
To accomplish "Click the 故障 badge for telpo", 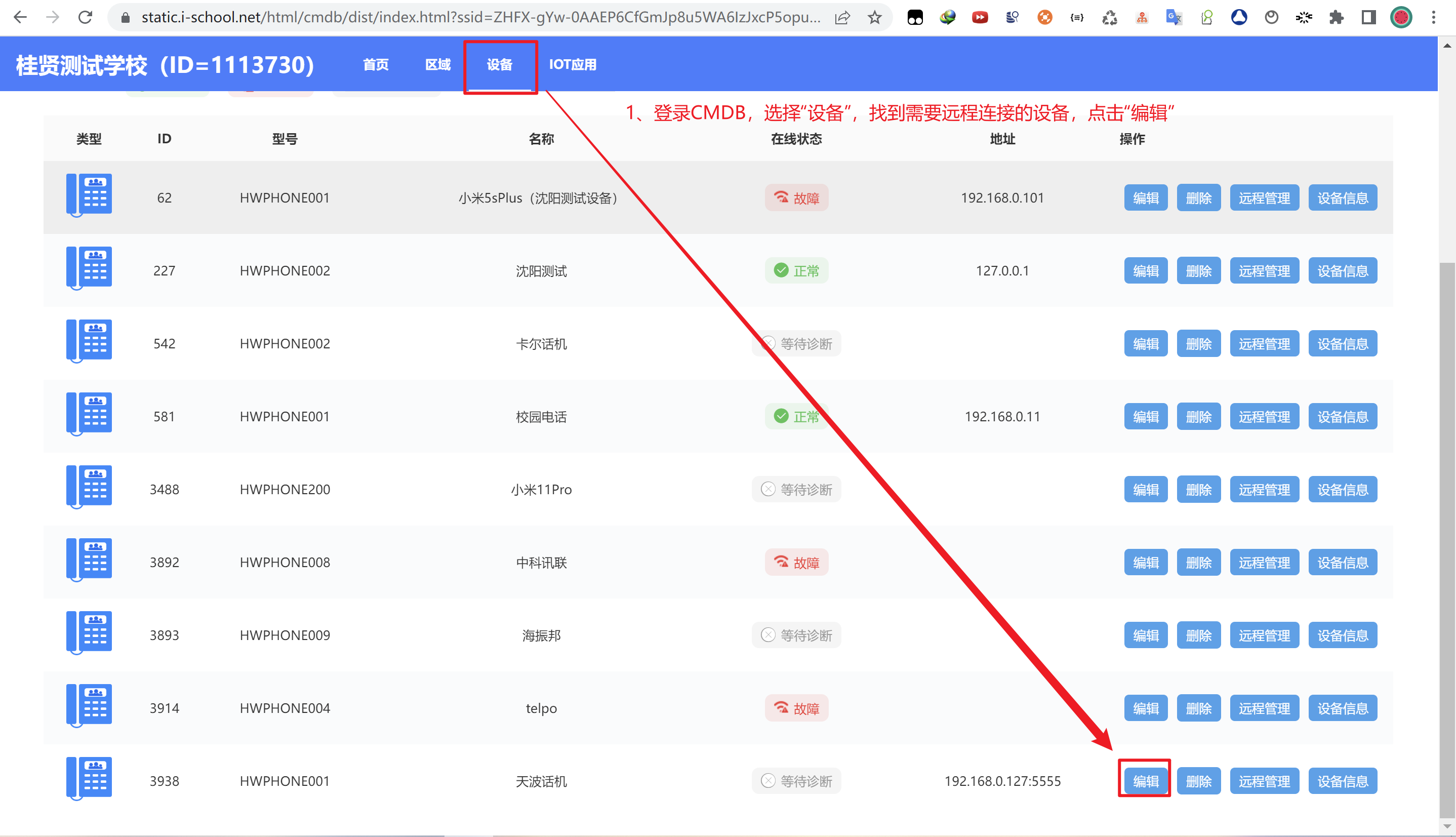I will (x=796, y=708).
